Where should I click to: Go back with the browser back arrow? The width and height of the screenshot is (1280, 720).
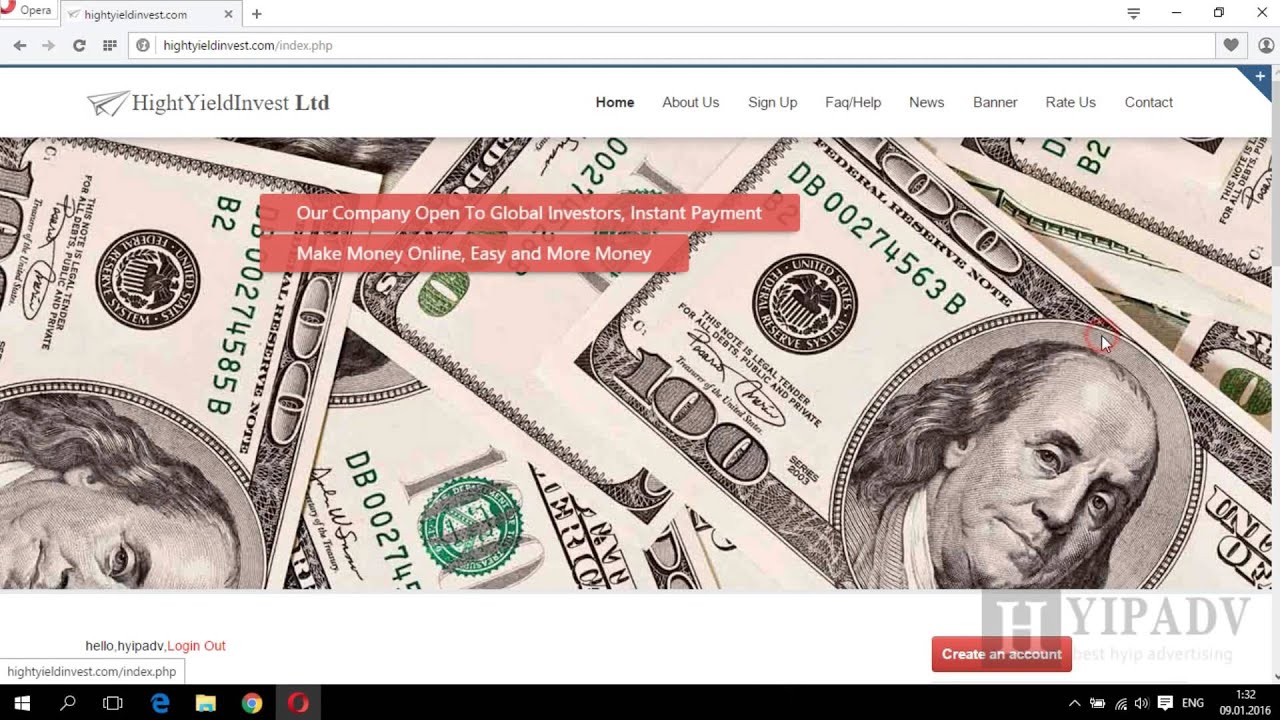(20, 45)
